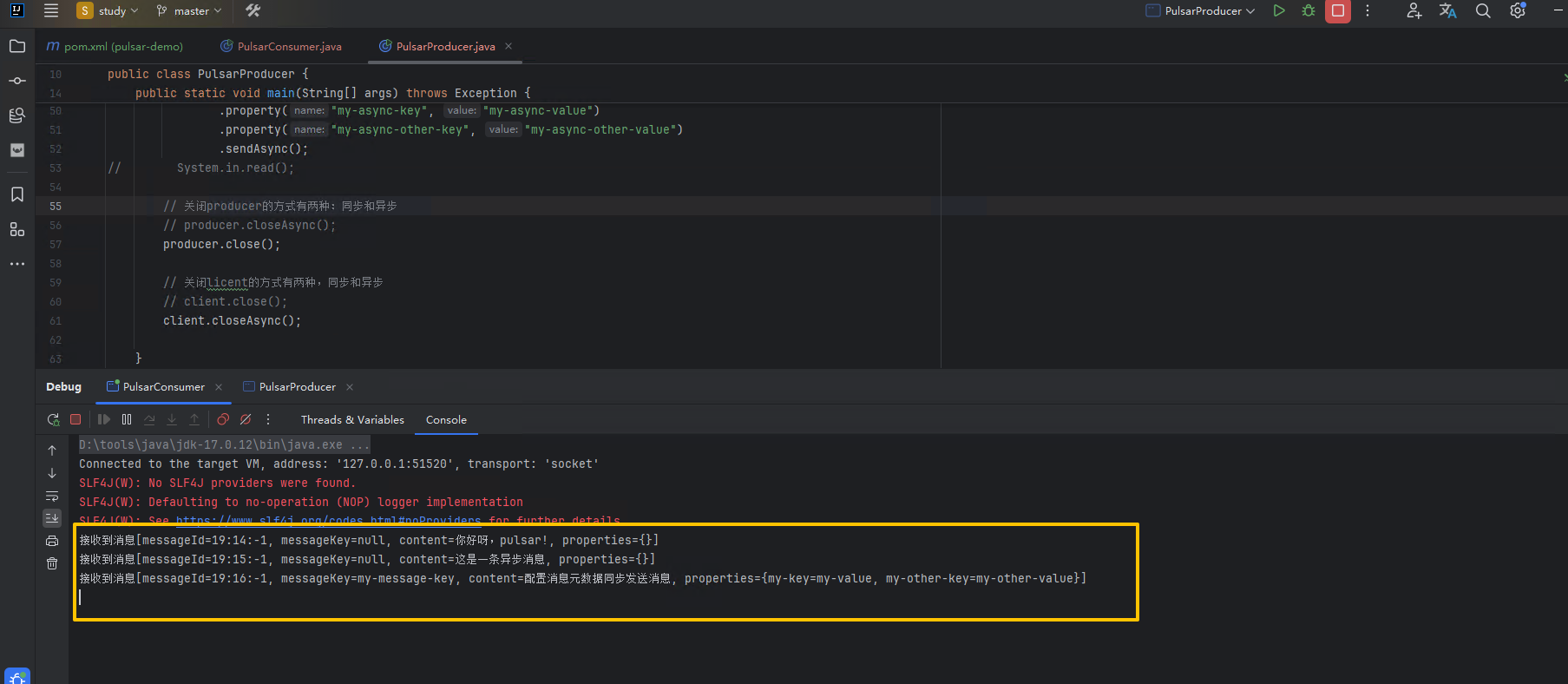The image size is (1568, 684).
Task: Open IDE settings gear
Action: coord(1518,10)
